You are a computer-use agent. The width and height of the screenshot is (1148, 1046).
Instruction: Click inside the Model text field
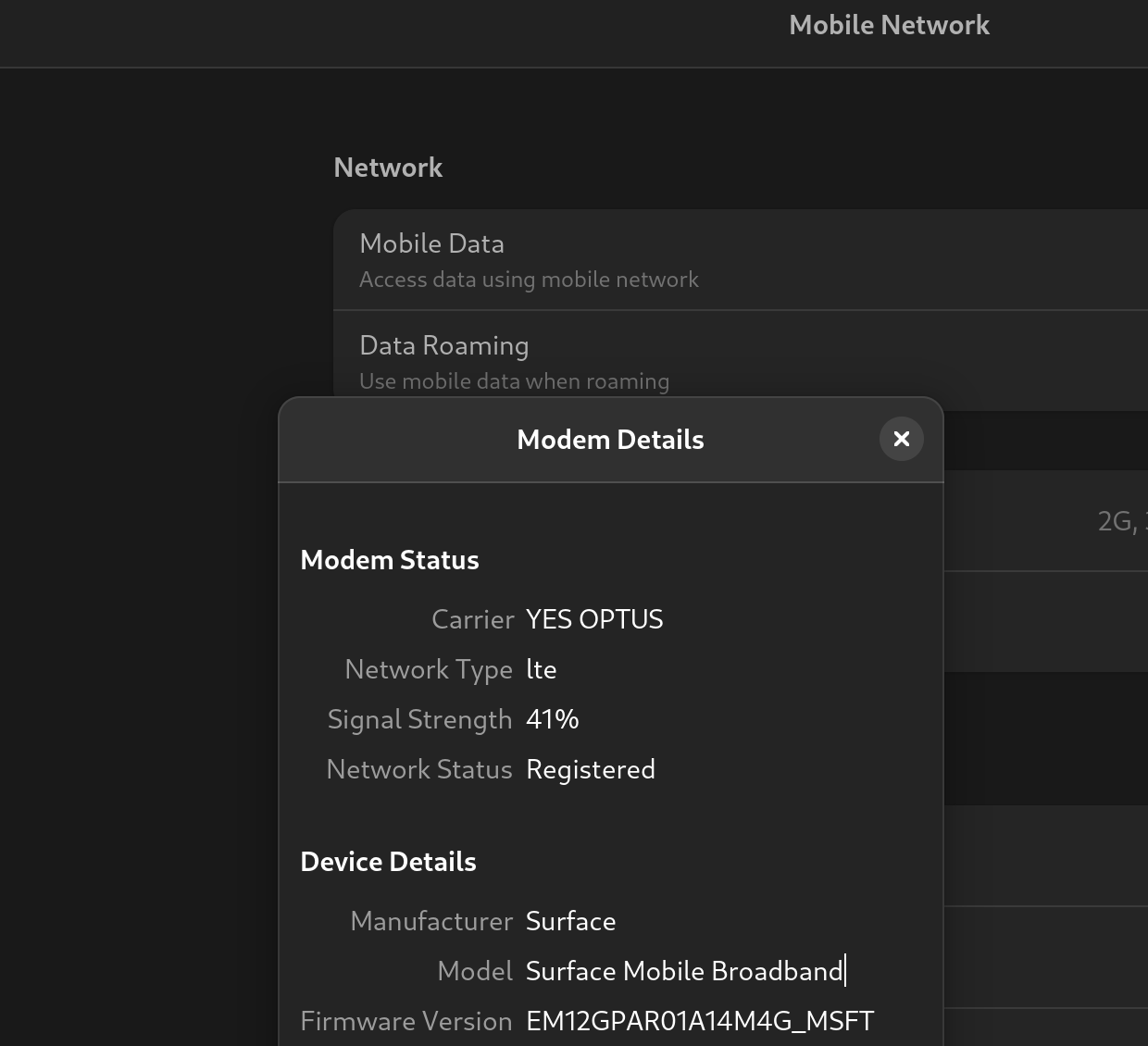coord(685,971)
